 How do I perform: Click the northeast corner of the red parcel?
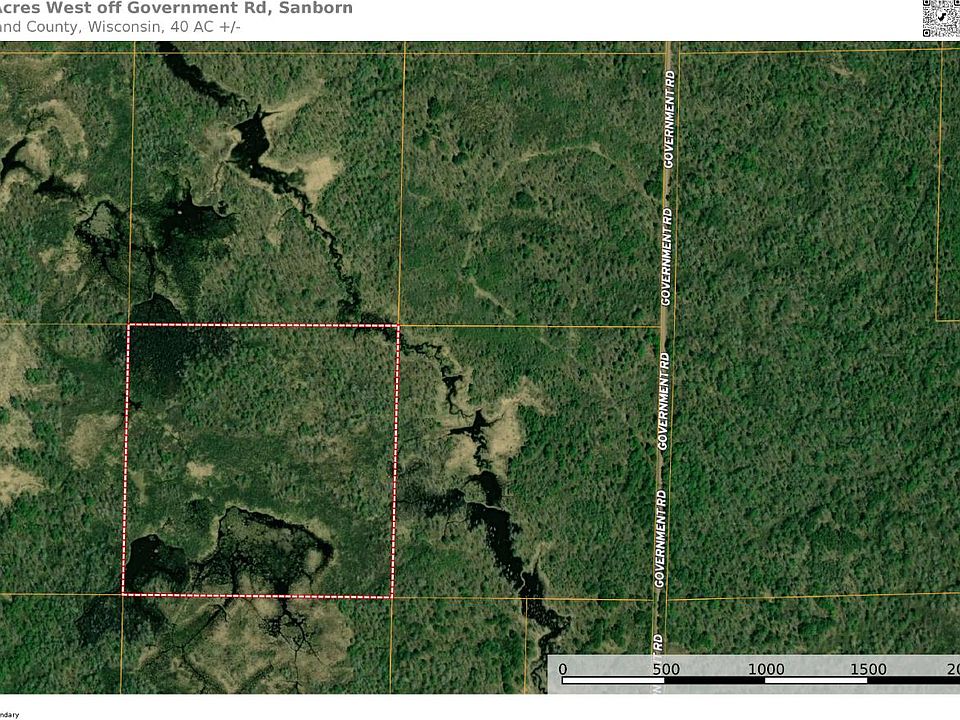398,326
